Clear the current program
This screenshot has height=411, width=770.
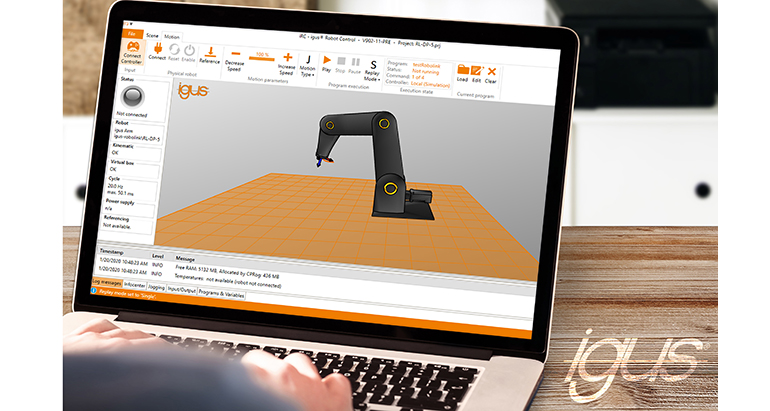click(491, 72)
